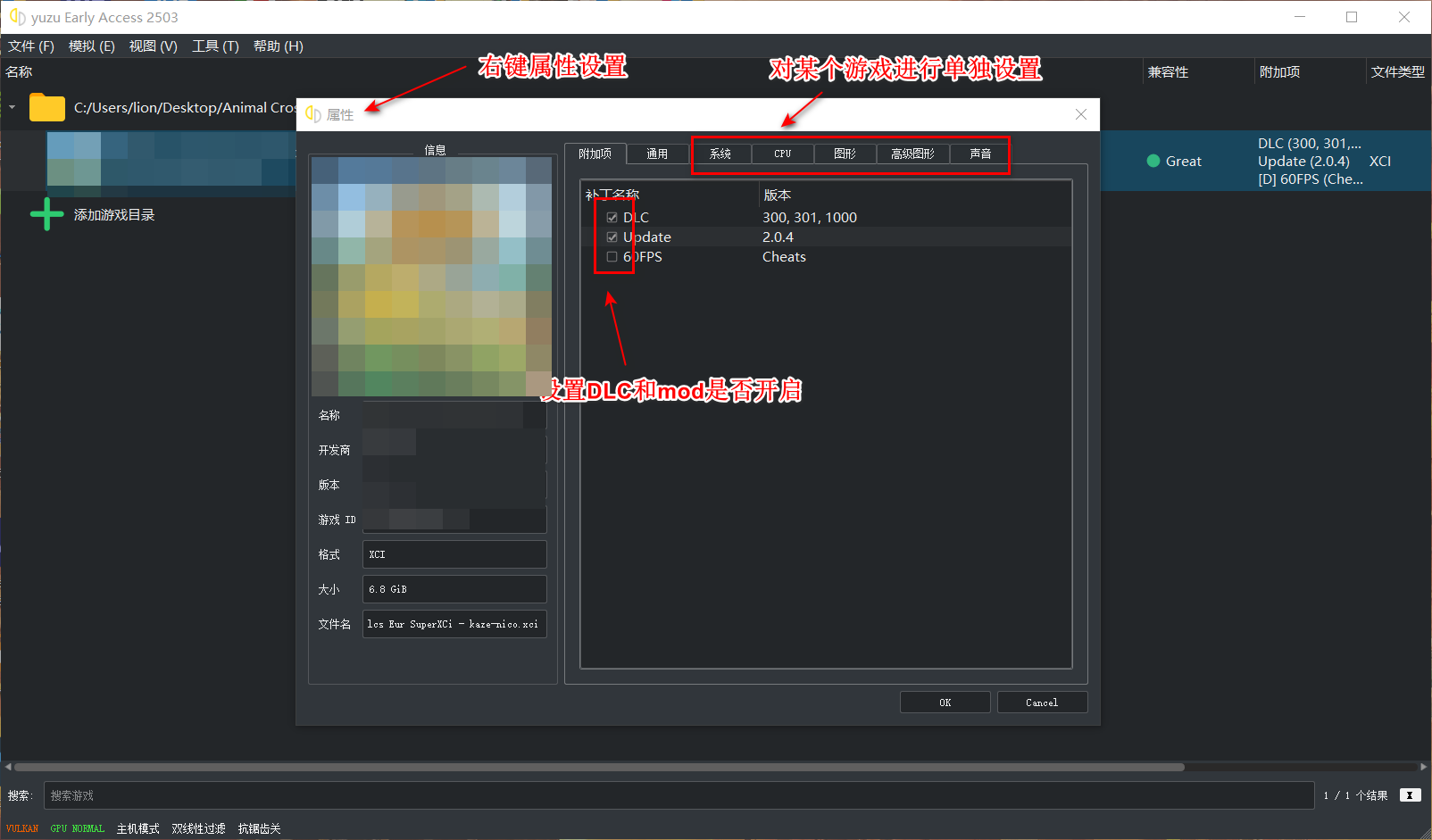The width and height of the screenshot is (1432, 840).
Task: Click the 主机模式 docked mode indicator
Action: point(137,828)
